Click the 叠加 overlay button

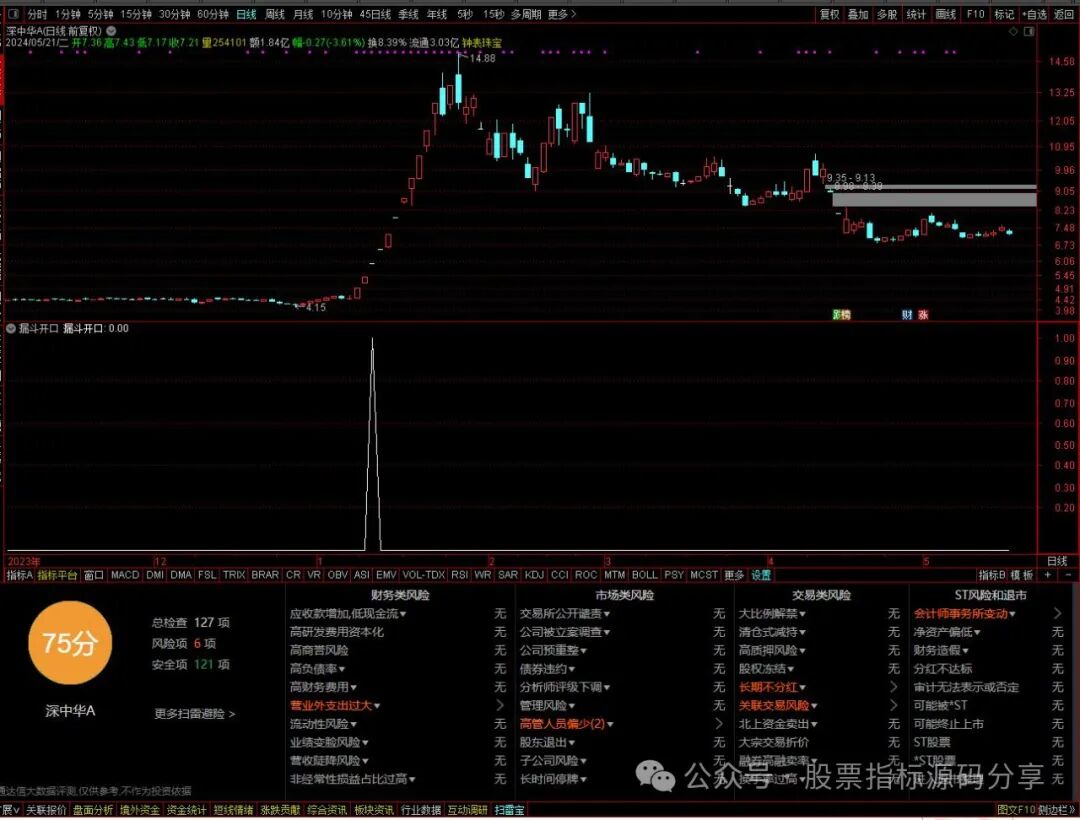click(858, 14)
